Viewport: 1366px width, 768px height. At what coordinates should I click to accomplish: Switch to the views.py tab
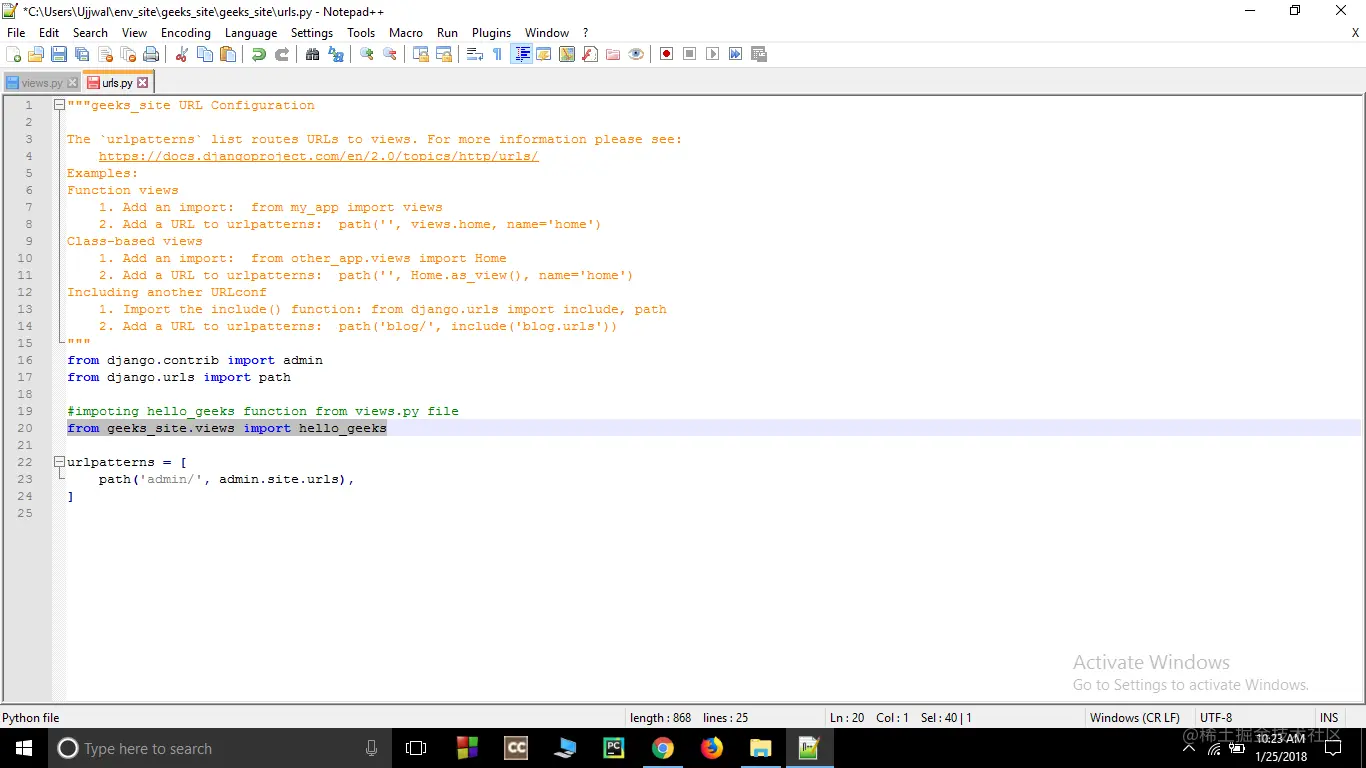pyautogui.click(x=41, y=83)
